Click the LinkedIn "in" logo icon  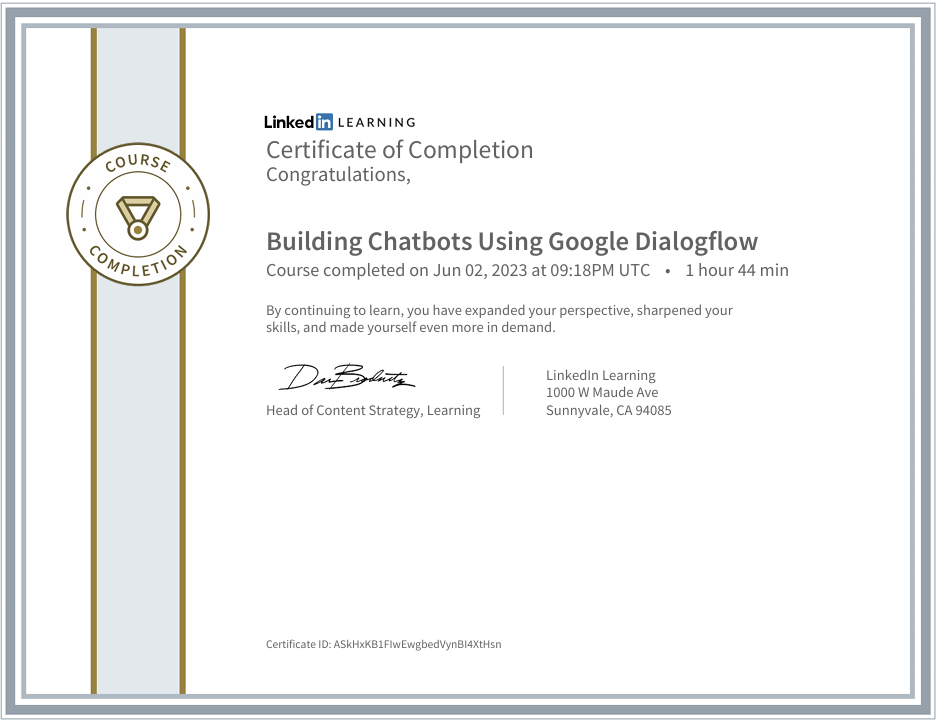coord(324,122)
